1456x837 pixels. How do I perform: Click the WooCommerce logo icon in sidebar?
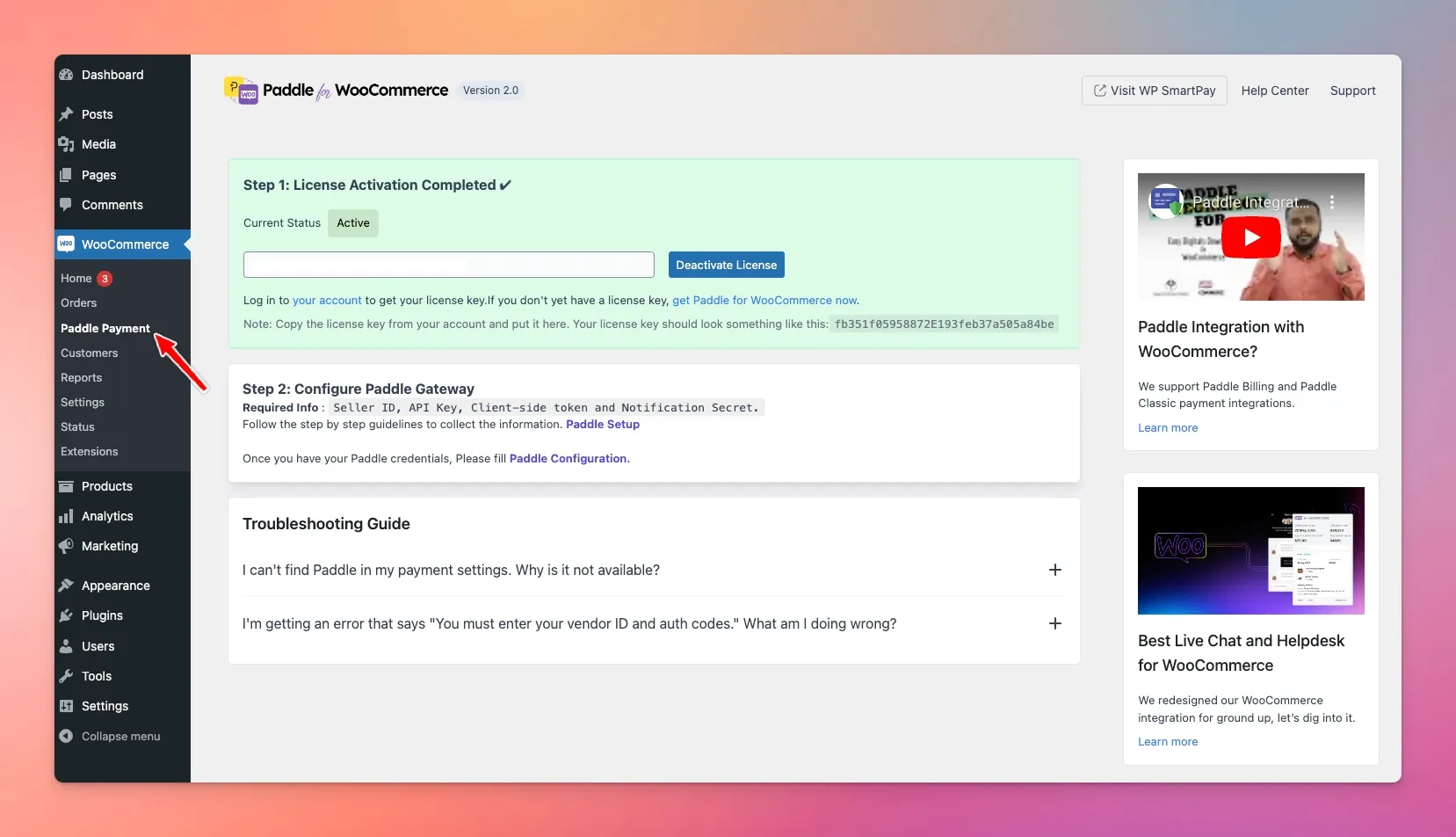pos(66,244)
